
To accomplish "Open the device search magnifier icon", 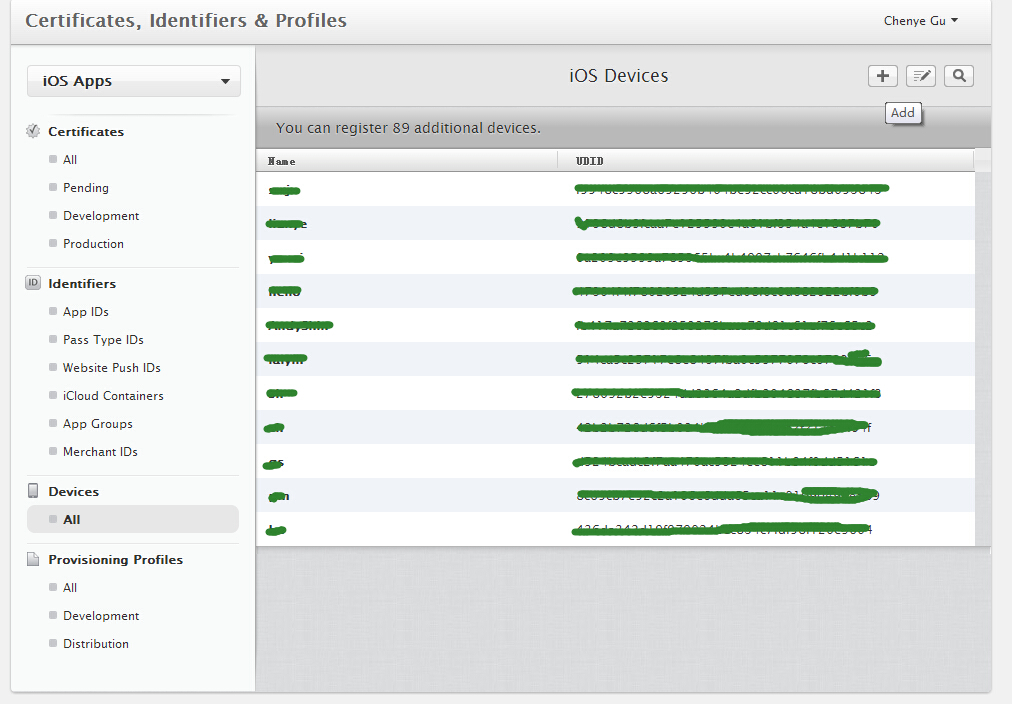I will click(959, 76).
